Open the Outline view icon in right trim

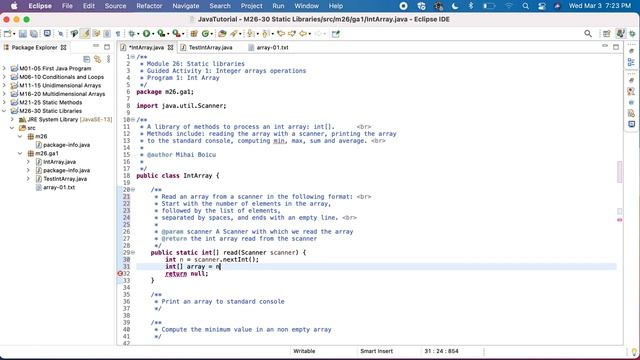tap(631, 62)
